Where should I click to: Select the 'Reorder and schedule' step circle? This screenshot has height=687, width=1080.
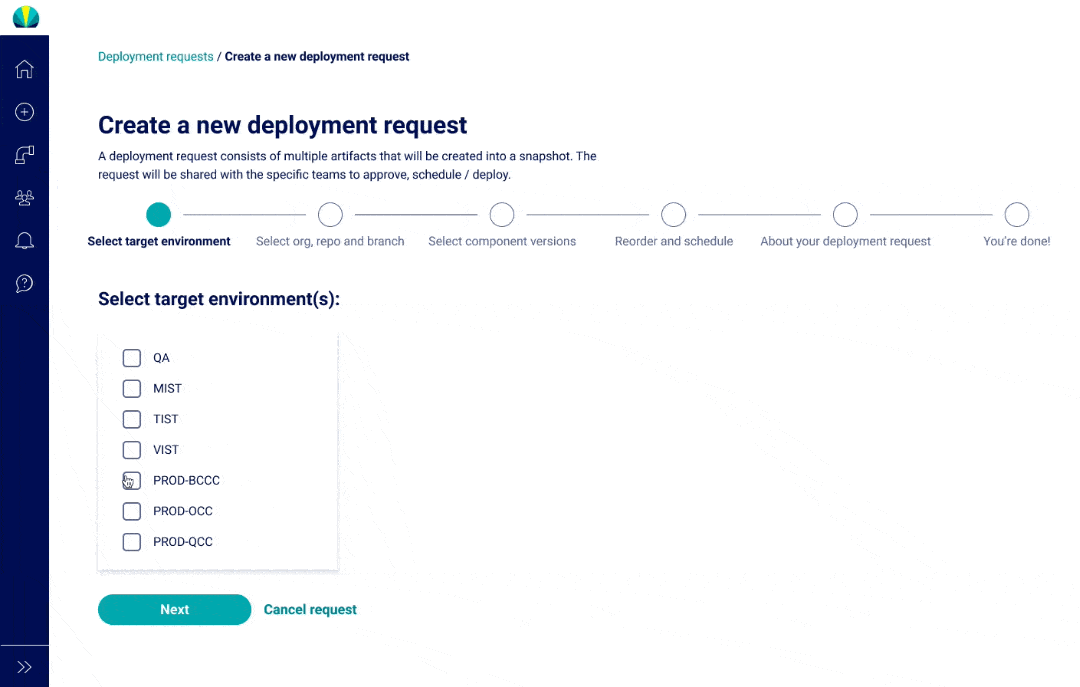(674, 214)
